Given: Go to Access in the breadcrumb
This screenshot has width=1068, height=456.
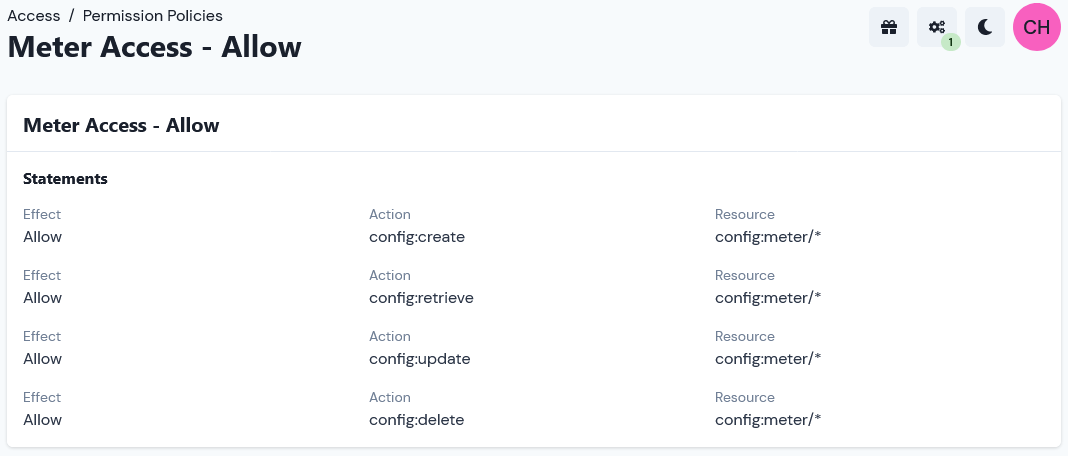Looking at the screenshot, I should 33,15.
